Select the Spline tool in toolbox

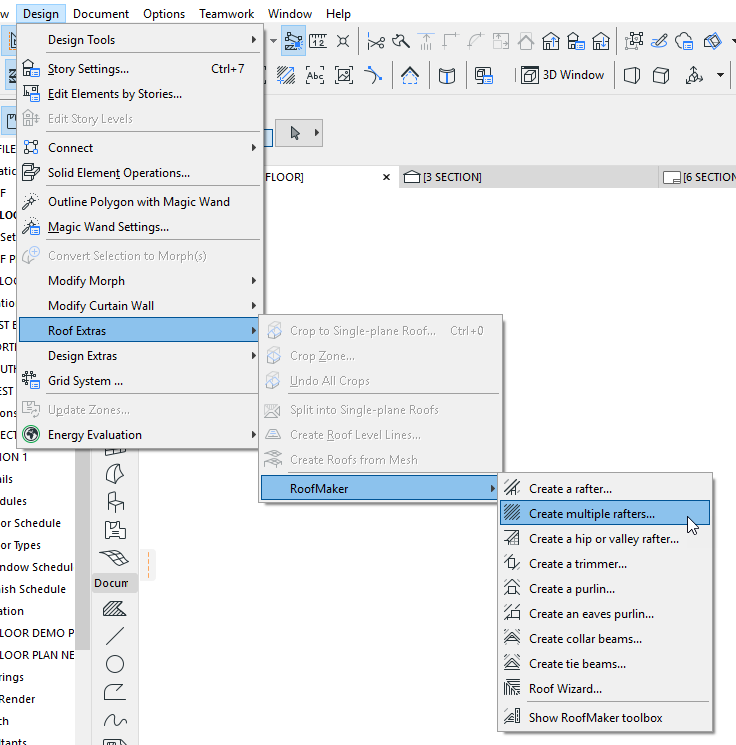point(115,721)
